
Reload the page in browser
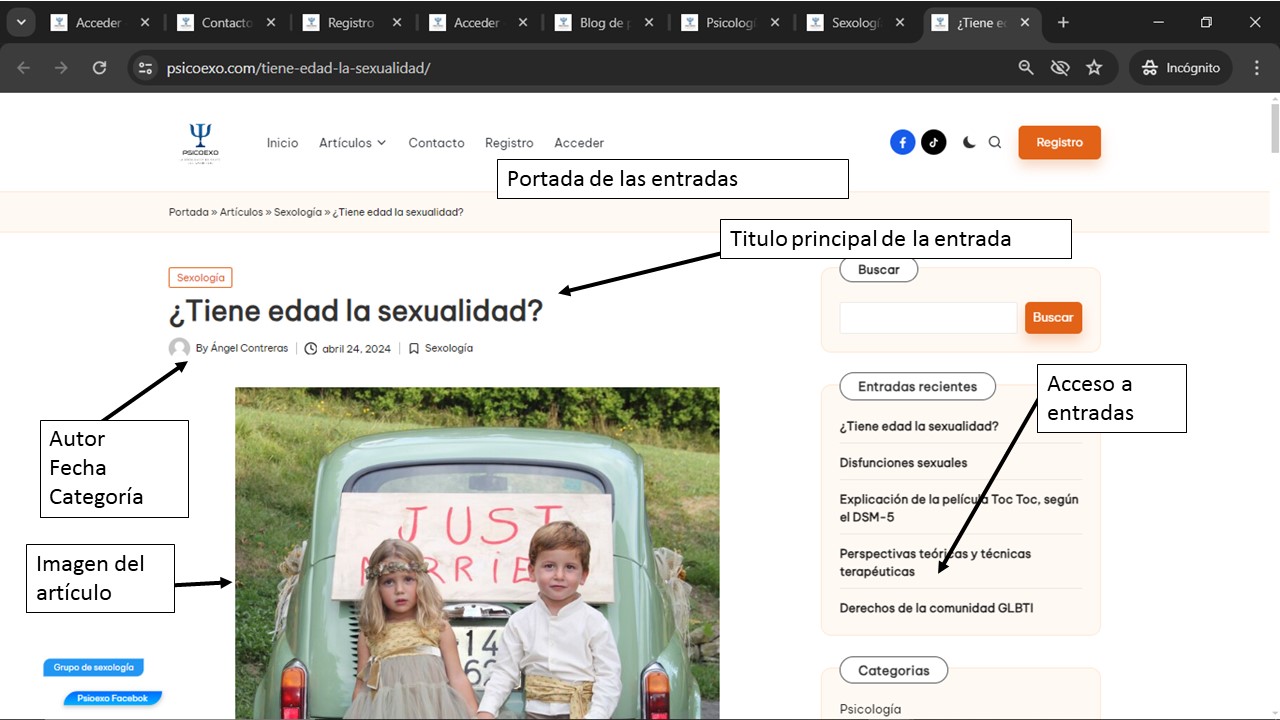(99, 68)
